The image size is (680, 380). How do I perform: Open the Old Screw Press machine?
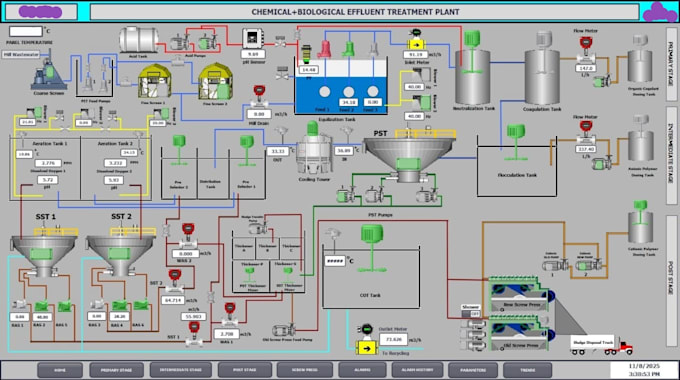click(522, 334)
